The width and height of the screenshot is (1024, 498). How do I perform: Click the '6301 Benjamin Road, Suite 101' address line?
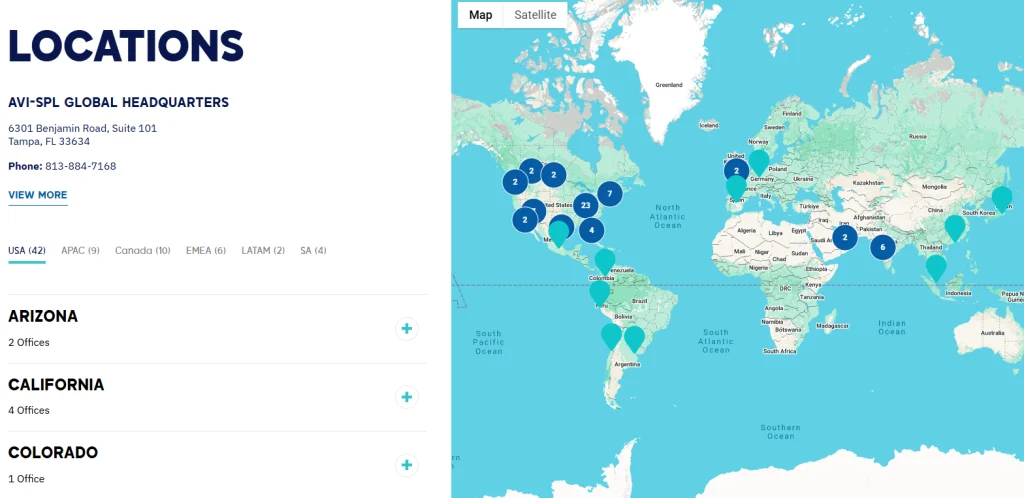coord(83,128)
